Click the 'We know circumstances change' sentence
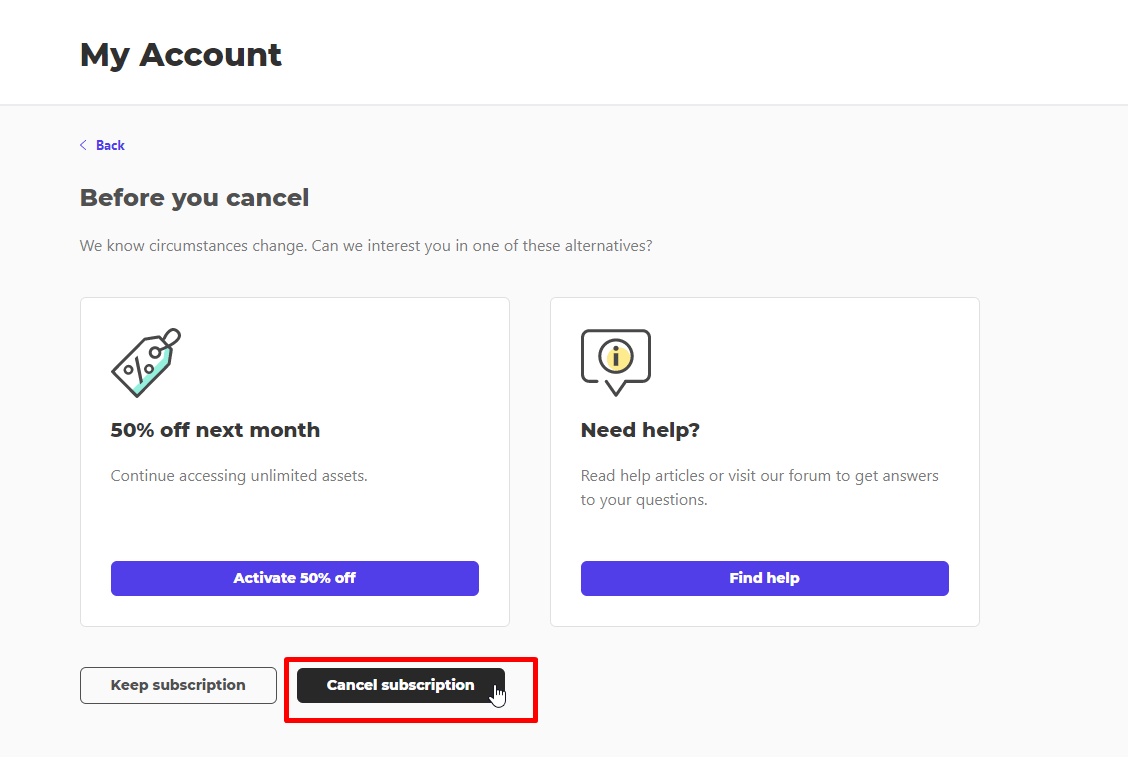Image resolution: width=1128 pixels, height=757 pixels. point(366,245)
